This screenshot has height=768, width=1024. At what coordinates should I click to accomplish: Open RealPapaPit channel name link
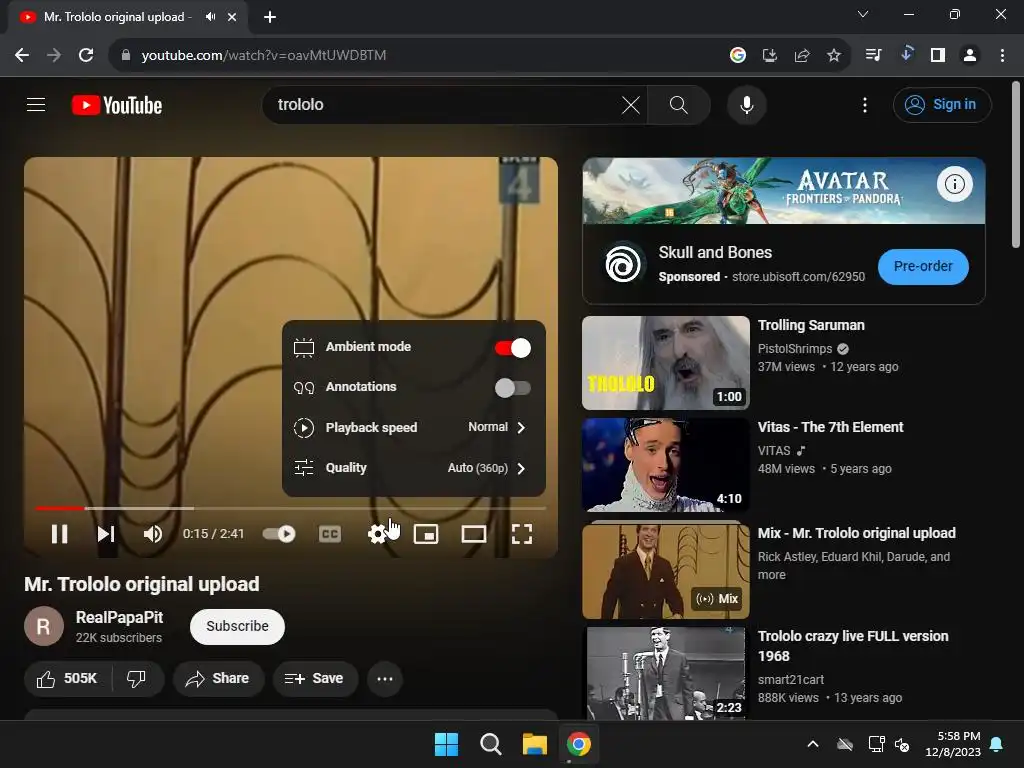(120, 617)
